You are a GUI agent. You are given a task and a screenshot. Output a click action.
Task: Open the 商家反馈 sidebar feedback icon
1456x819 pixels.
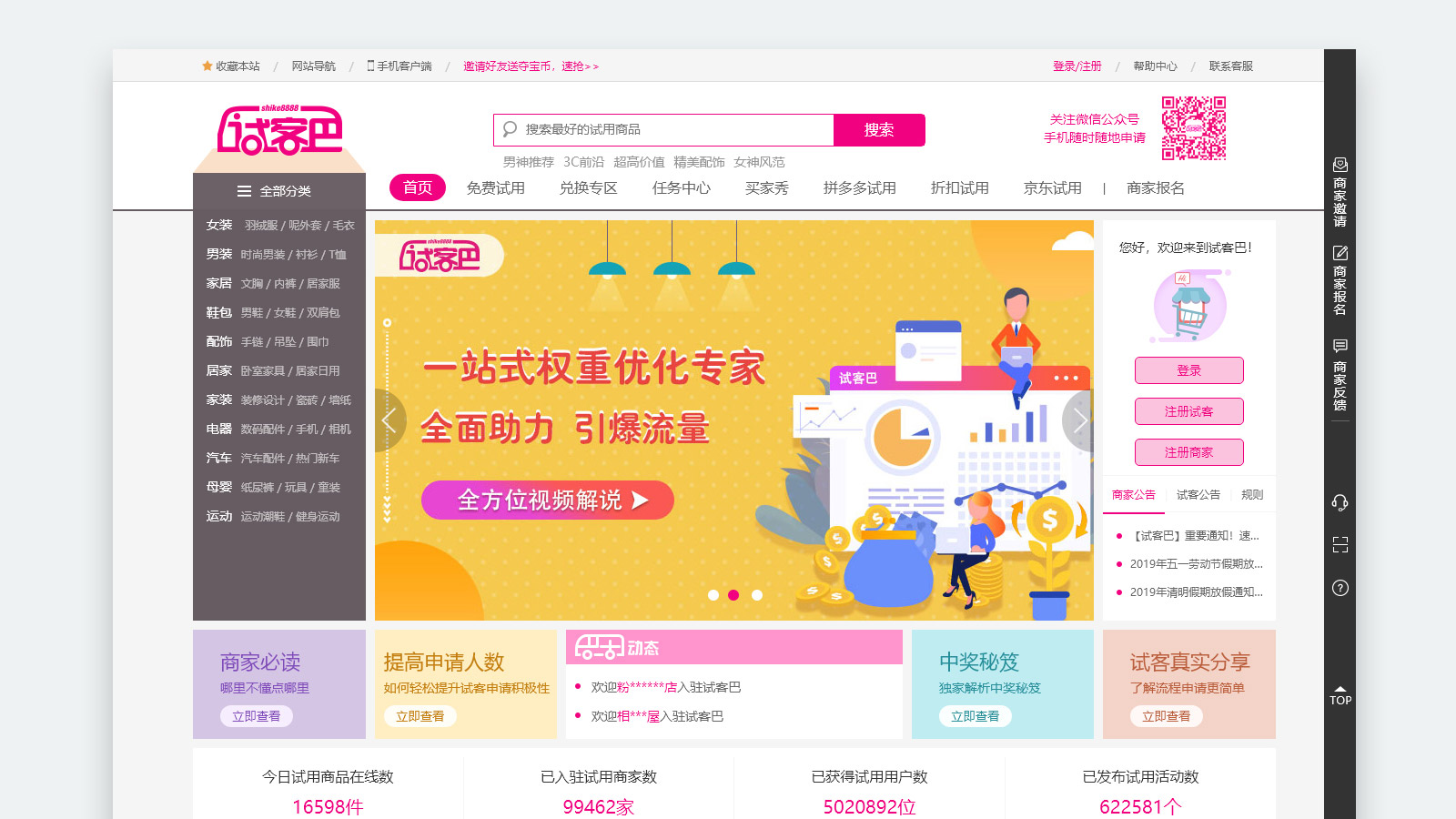1340,347
